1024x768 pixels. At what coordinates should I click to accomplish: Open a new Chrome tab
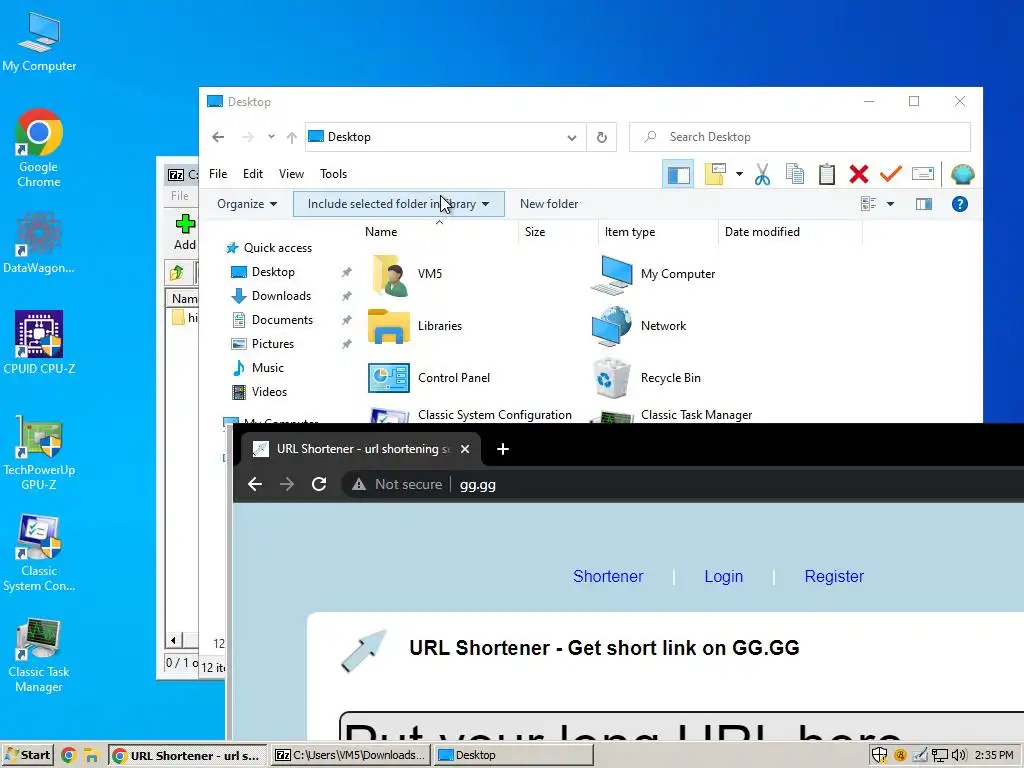point(502,449)
